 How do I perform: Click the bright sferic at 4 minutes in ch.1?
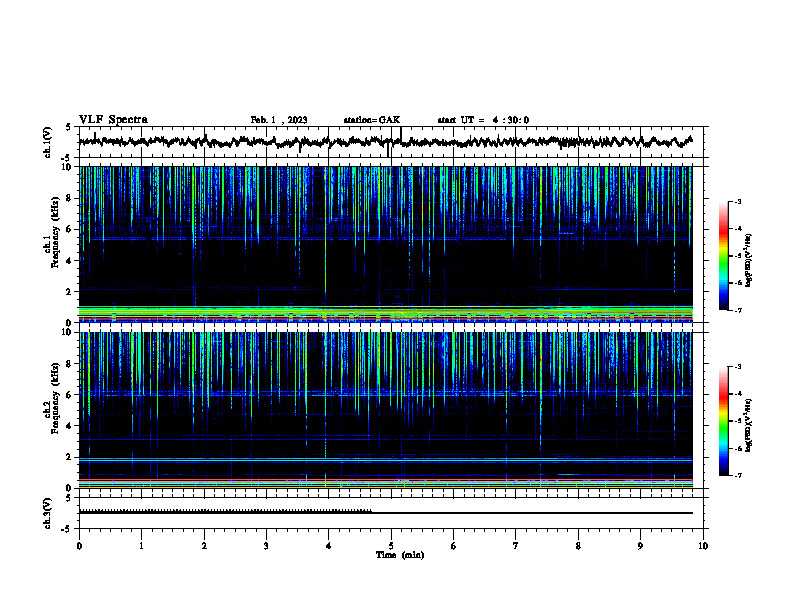tap(325, 237)
